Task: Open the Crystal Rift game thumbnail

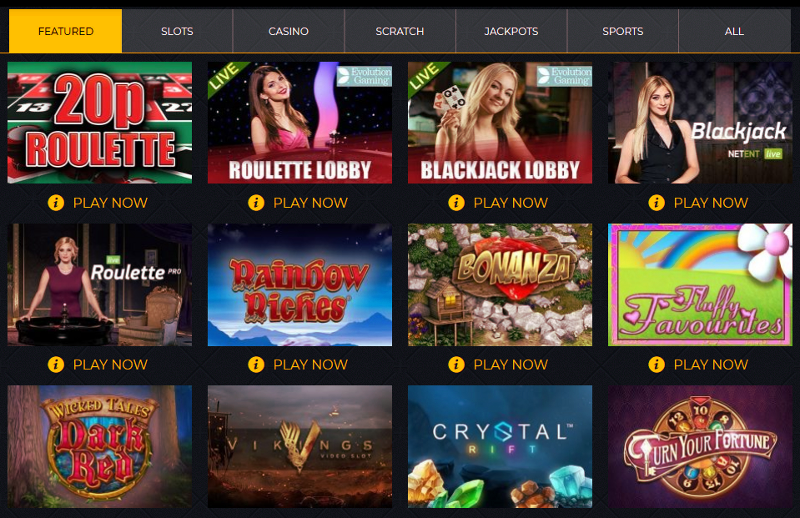Action: pyautogui.click(x=500, y=447)
